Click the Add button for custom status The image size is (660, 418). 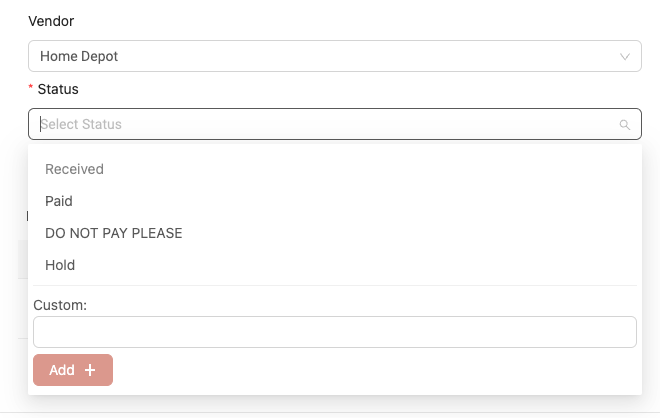tap(73, 370)
